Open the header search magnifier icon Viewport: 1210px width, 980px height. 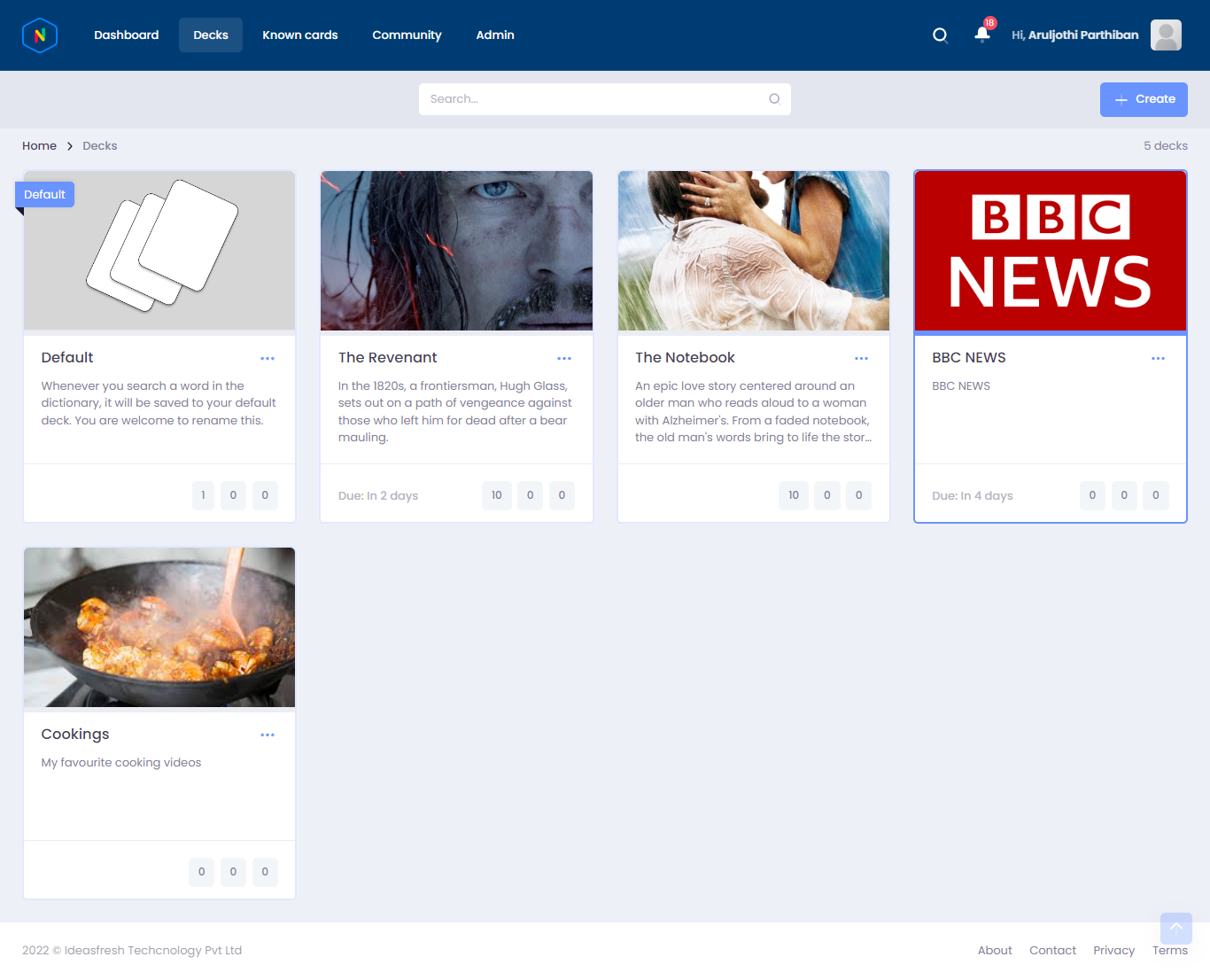(x=940, y=35)
